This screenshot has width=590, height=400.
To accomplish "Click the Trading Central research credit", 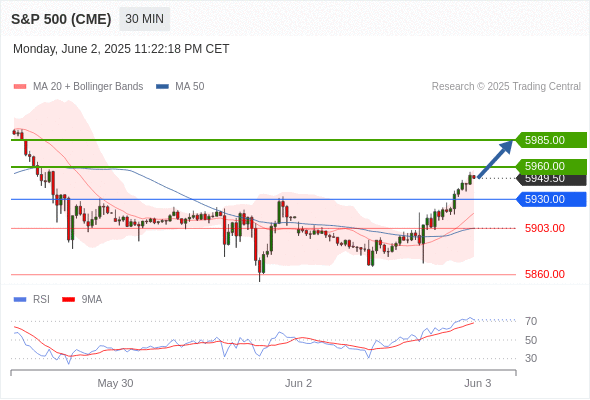I will [x=506, y=87].
